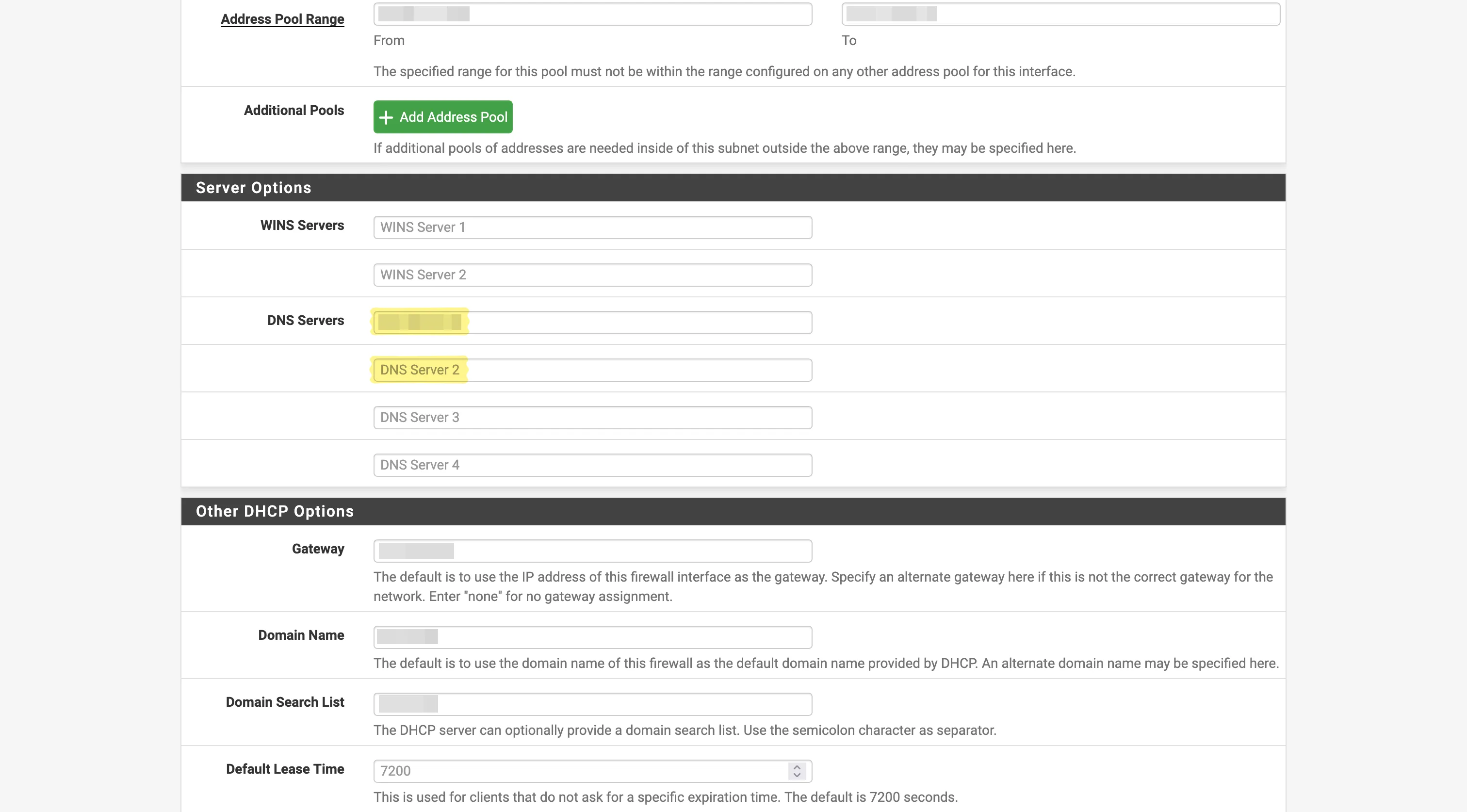Screen dimensions: 1467x812
Task: Click the plus icon in Add Address Pool
Action: (x=386, y=117)
